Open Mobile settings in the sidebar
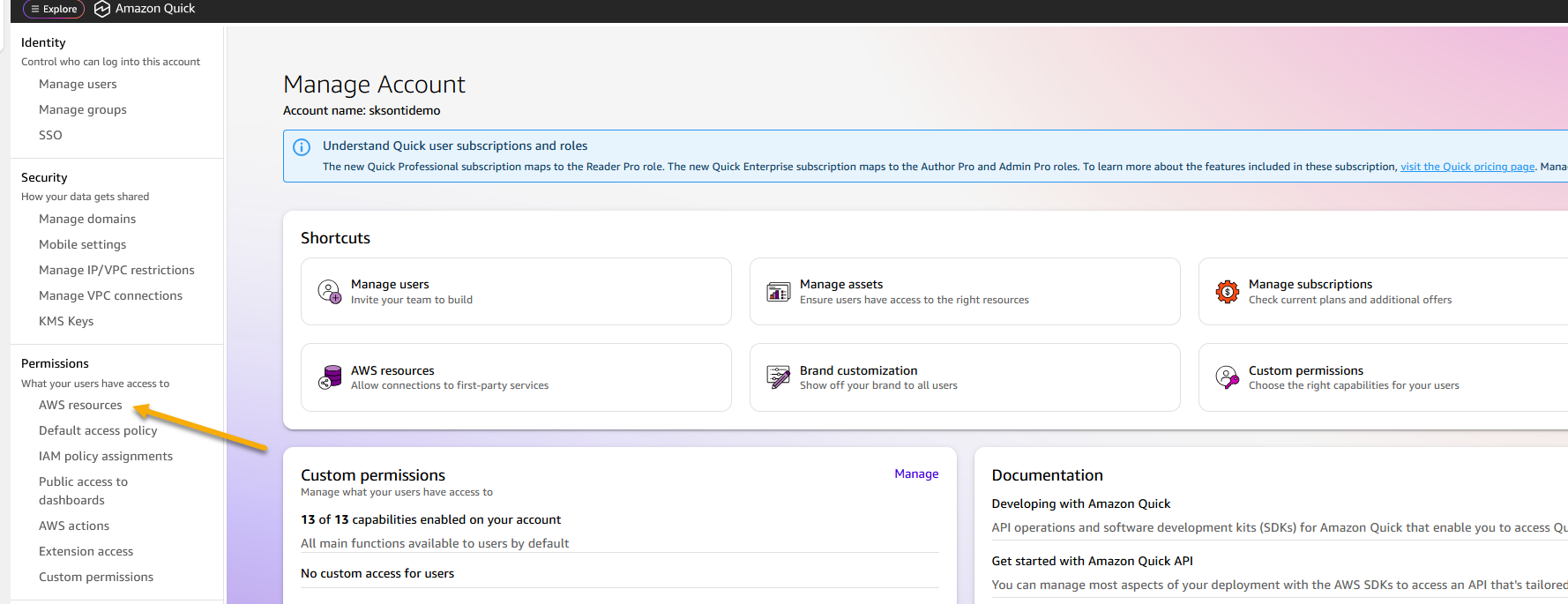This screenshot has height=604, width=1568. (x=82, y=245)
